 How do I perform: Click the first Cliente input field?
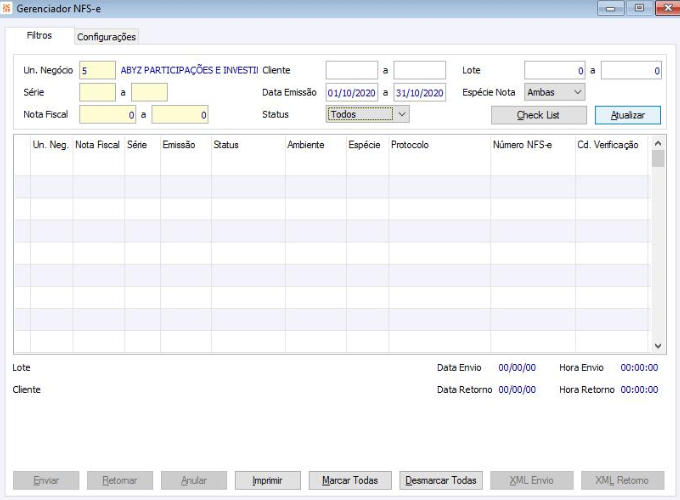352,70
